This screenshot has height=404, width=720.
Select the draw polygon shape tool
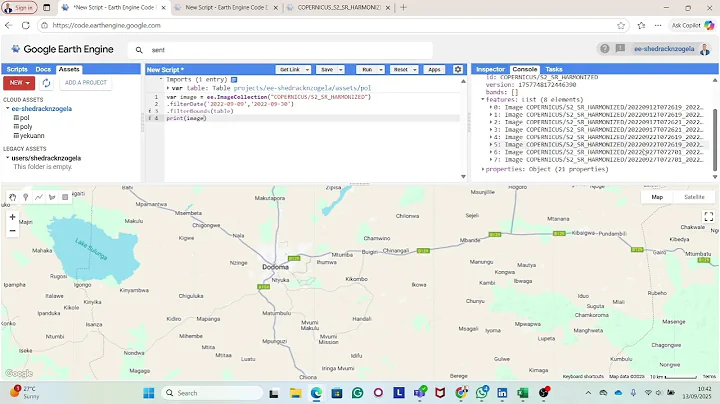coord(52,197)
